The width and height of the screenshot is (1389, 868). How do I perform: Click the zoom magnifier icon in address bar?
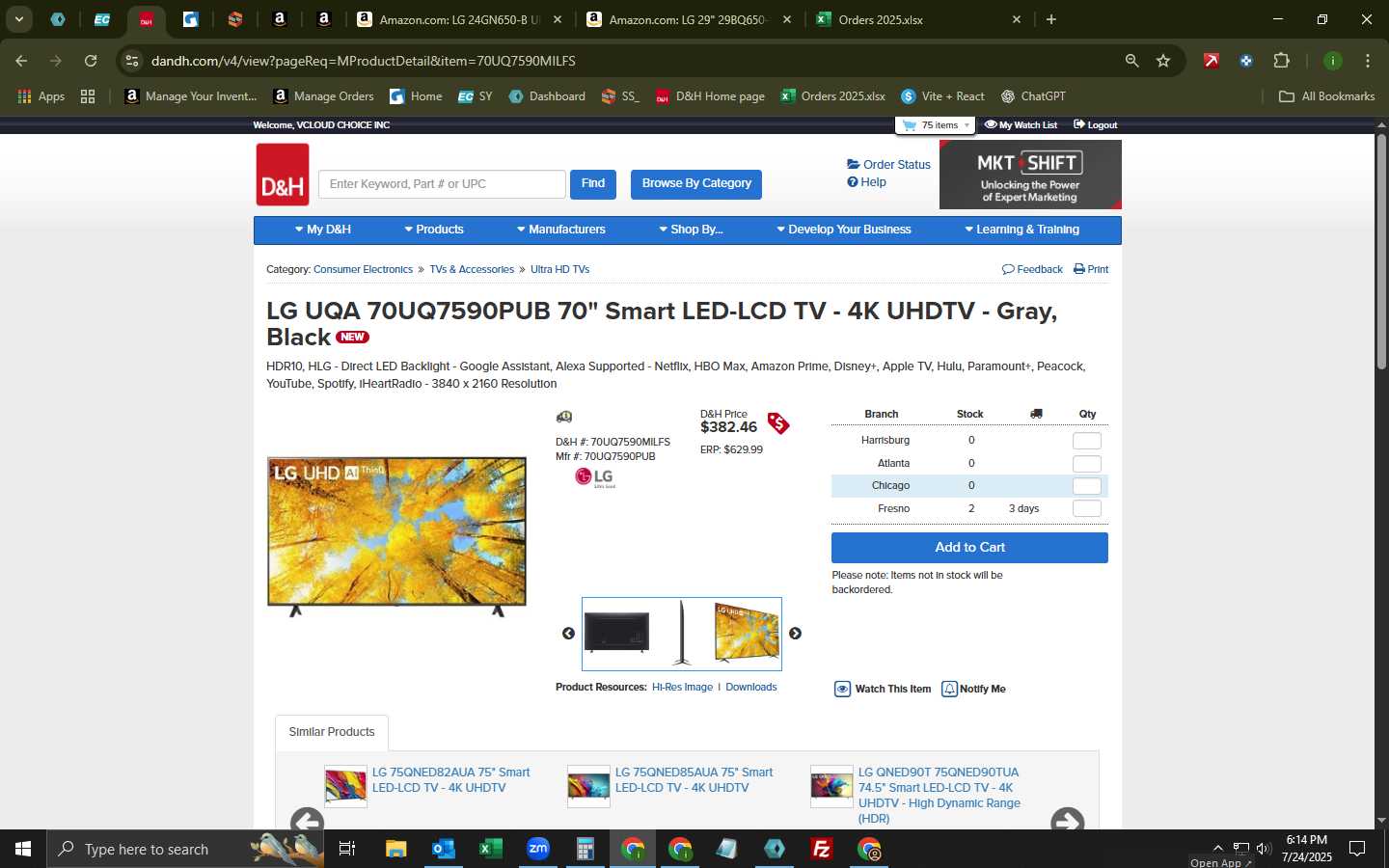click(x=1131, y=61)
